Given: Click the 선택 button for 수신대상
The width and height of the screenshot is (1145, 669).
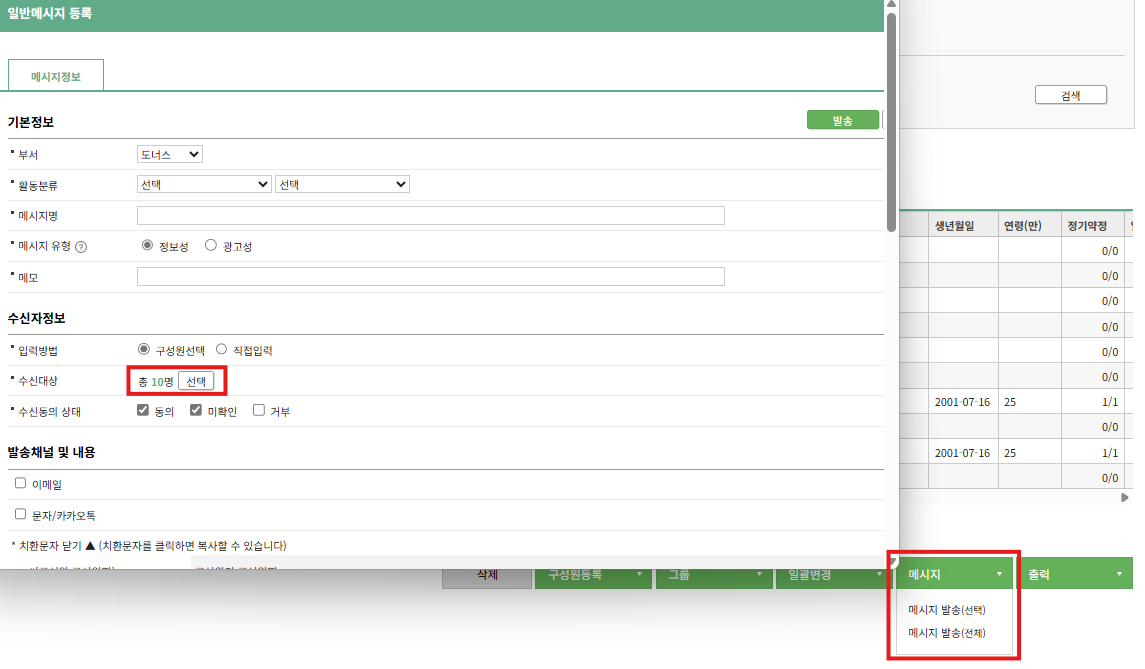Looking at the screenshot, I should click(x=196, y=381).
